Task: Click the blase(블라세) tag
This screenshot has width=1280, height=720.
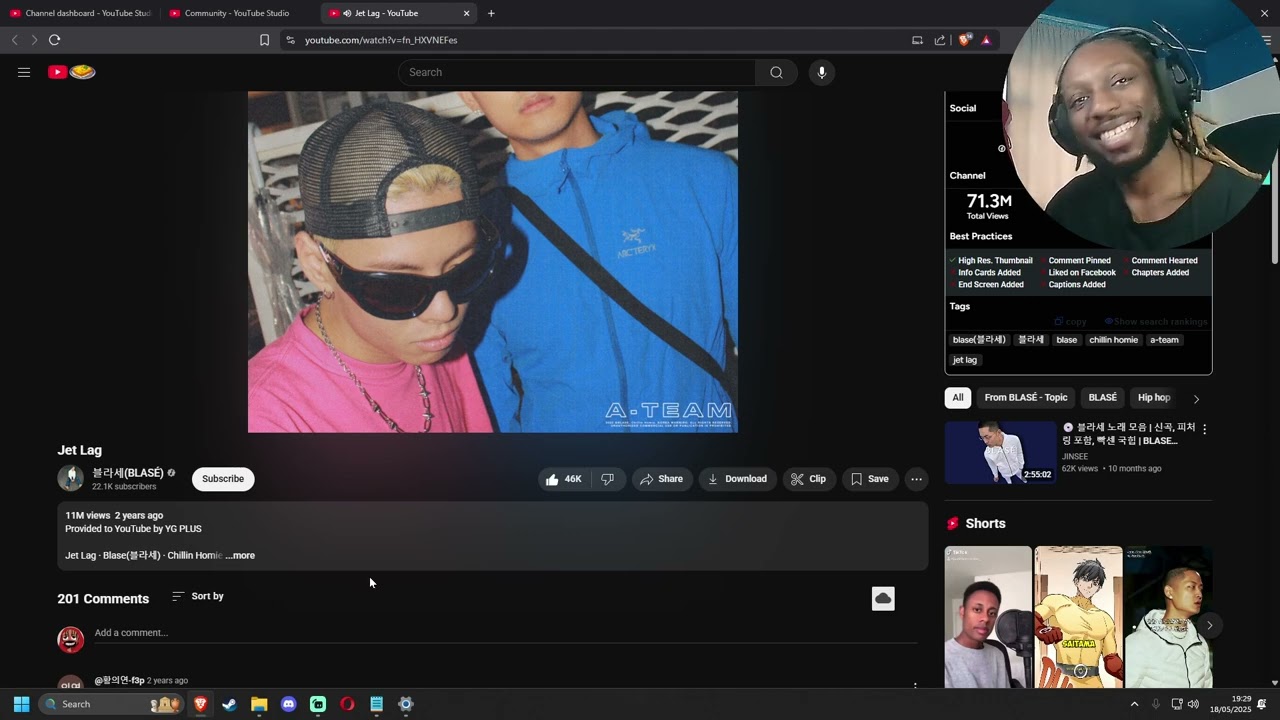Action: click(979, 340)
